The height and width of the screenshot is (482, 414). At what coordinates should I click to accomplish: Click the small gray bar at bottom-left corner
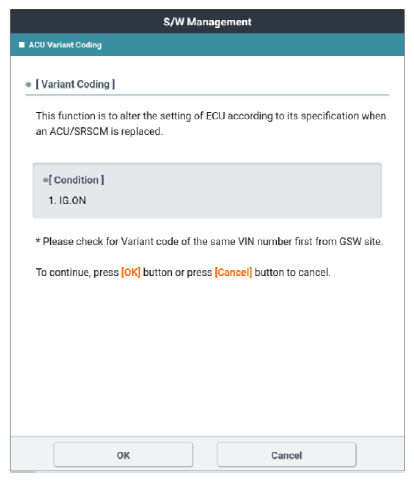(x=23, y=471)
